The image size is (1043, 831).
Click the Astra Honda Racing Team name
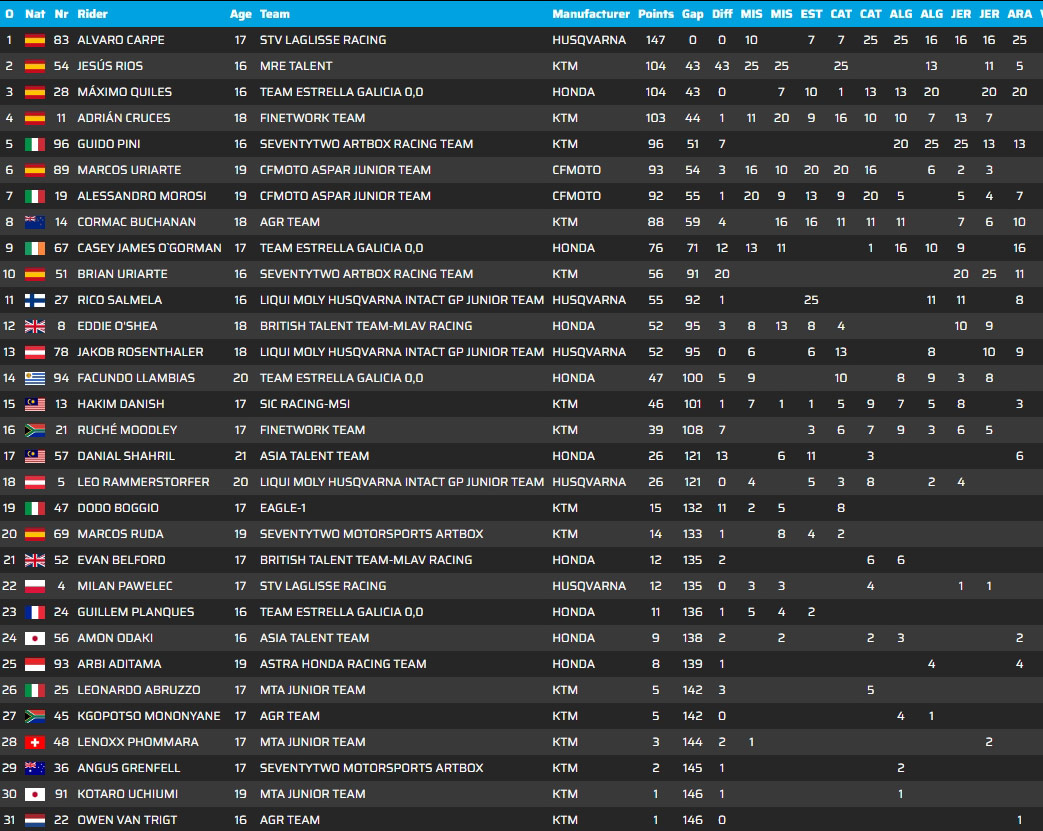[x=343, y=664]
